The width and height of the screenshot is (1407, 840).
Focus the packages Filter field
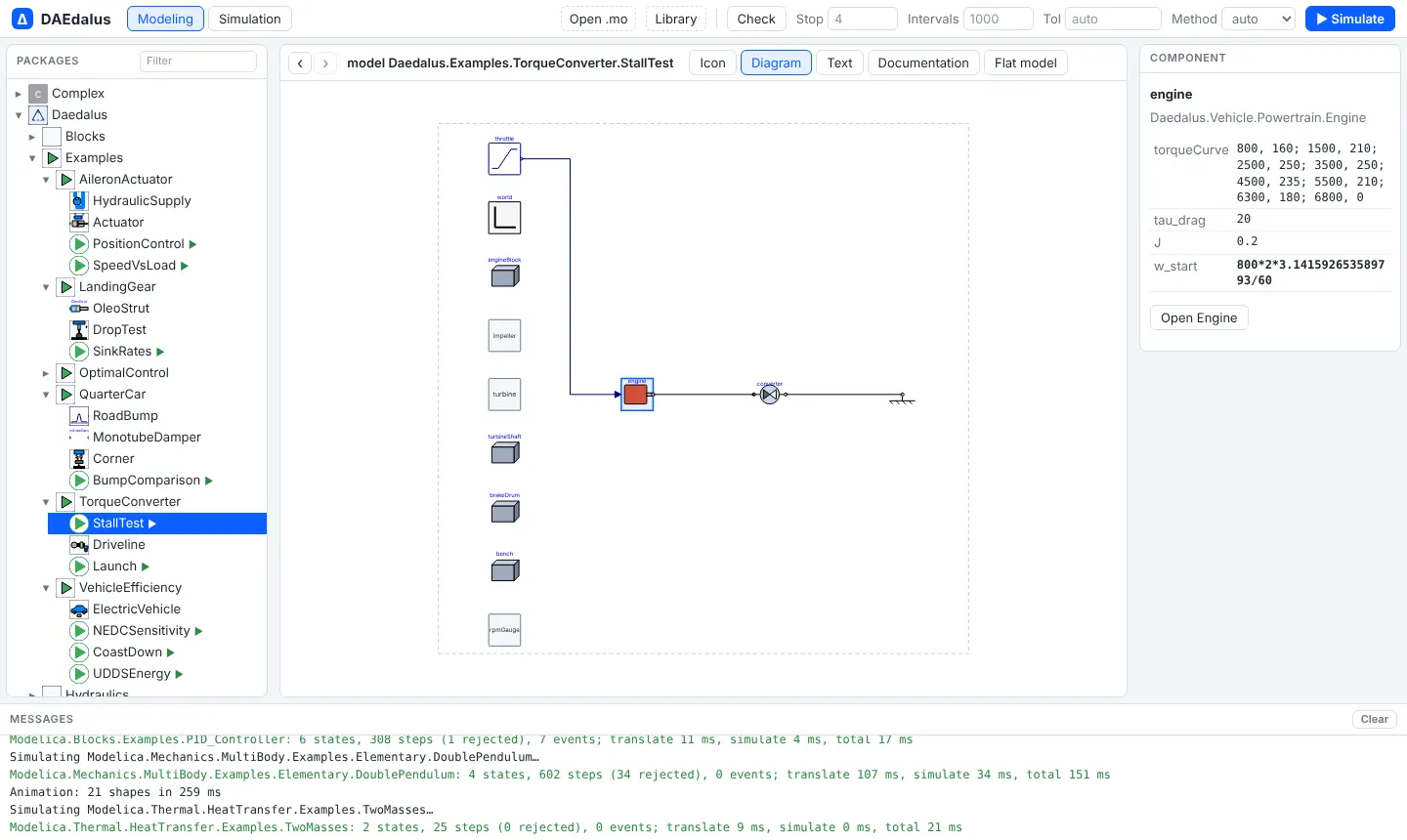[198, 61]
